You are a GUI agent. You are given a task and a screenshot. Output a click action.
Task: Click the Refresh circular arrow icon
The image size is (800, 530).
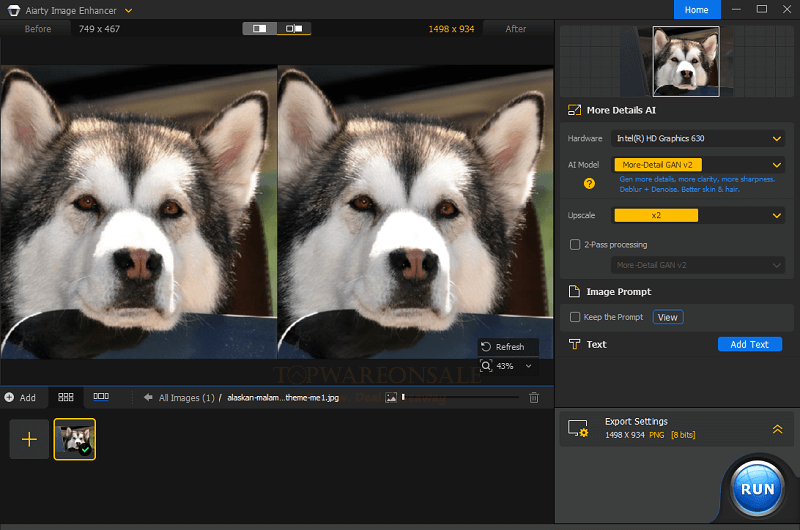tap(486, 347)
